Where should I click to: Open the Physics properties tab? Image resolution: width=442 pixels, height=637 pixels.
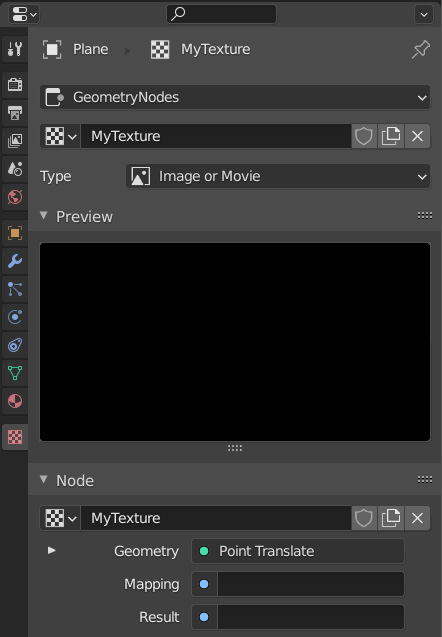pos(15,317)
